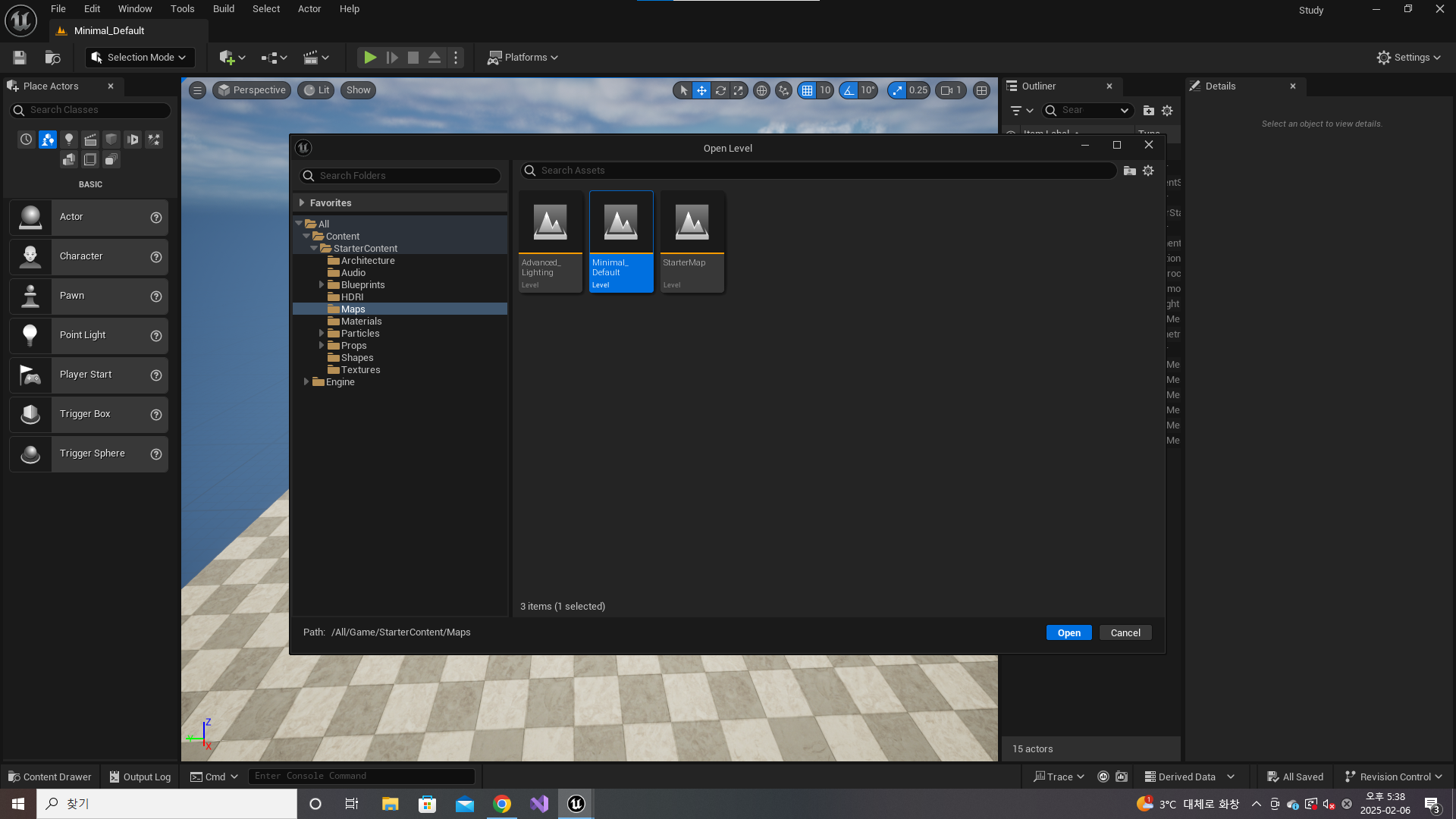Click the surface snapping icon in viewport

(783, 90)
